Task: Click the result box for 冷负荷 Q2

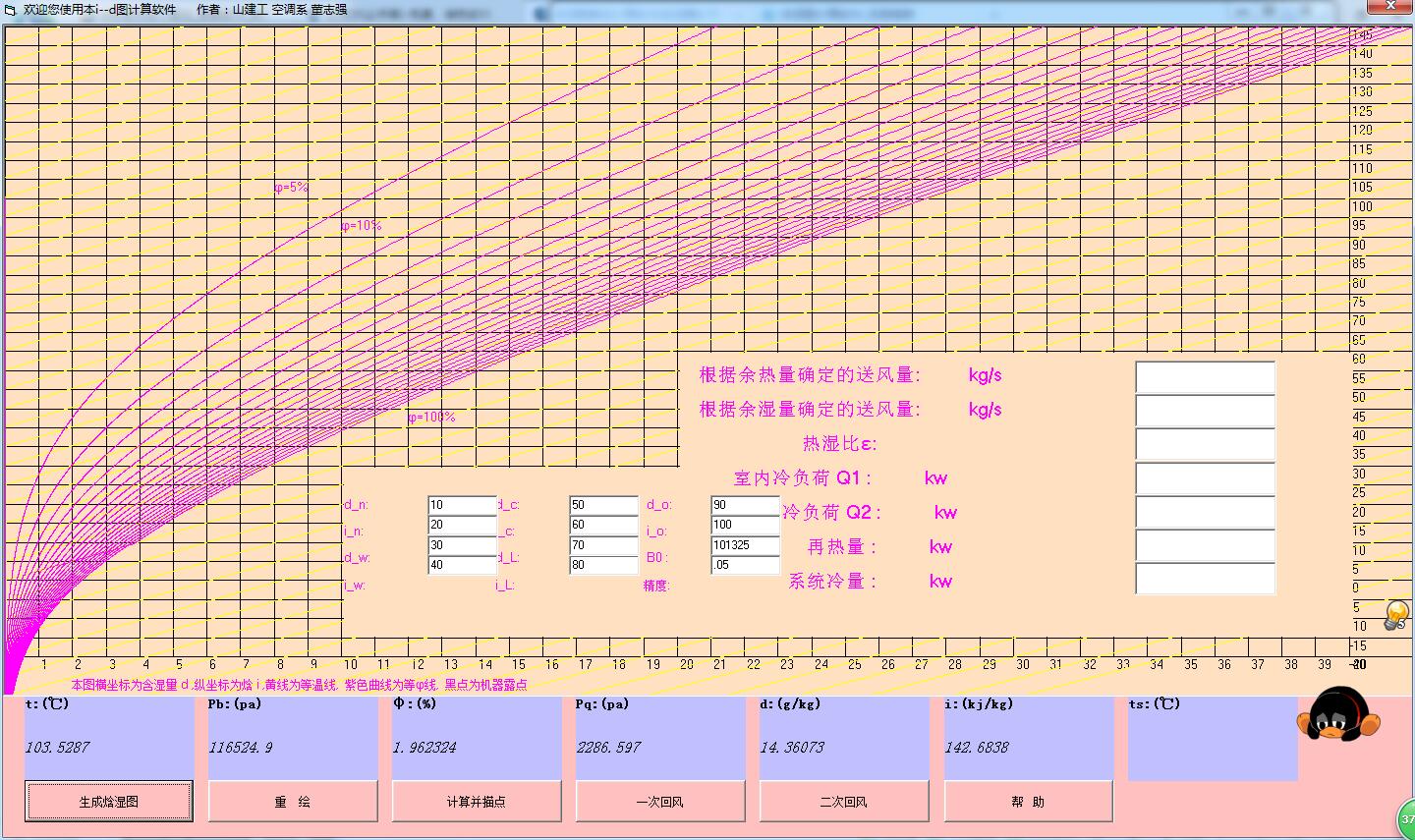Action: 1206,512
